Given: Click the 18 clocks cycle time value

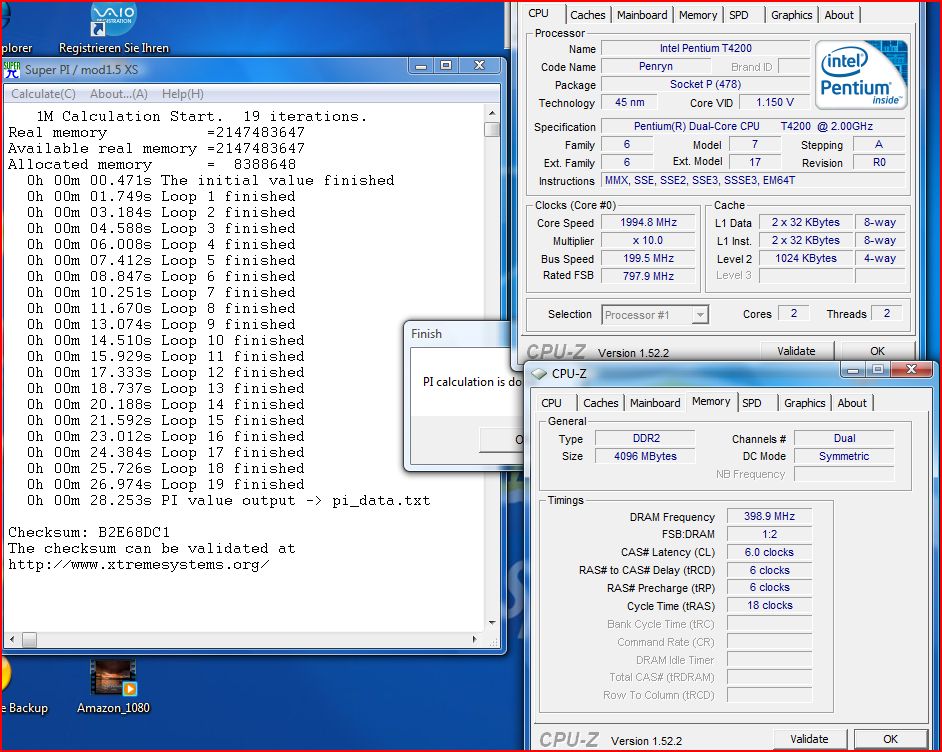Looking at the screenshot, I should (x=769, y=605).
